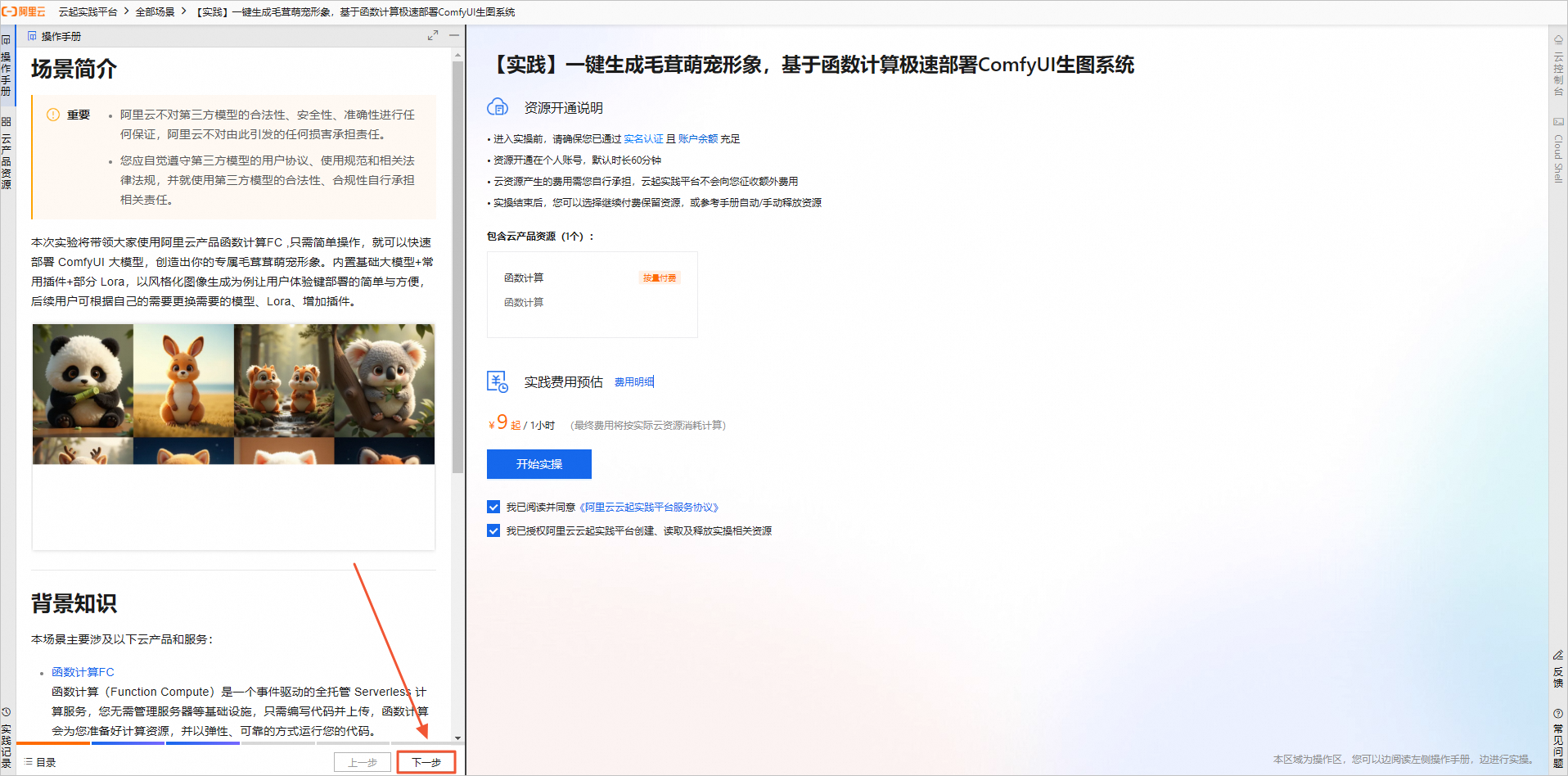Open 阿里云云起实践平台服务协议 link
Image resolution: width=1568 pixels, height=776 pixels.
tap(649, 508)
